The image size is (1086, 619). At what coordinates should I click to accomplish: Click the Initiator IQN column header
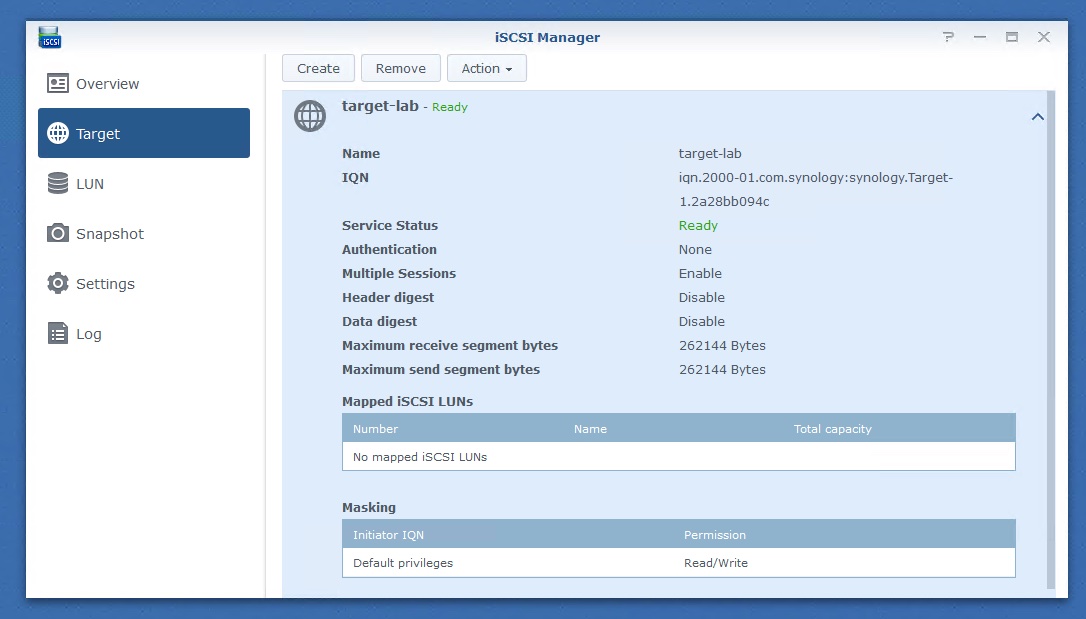click(389, 535)
